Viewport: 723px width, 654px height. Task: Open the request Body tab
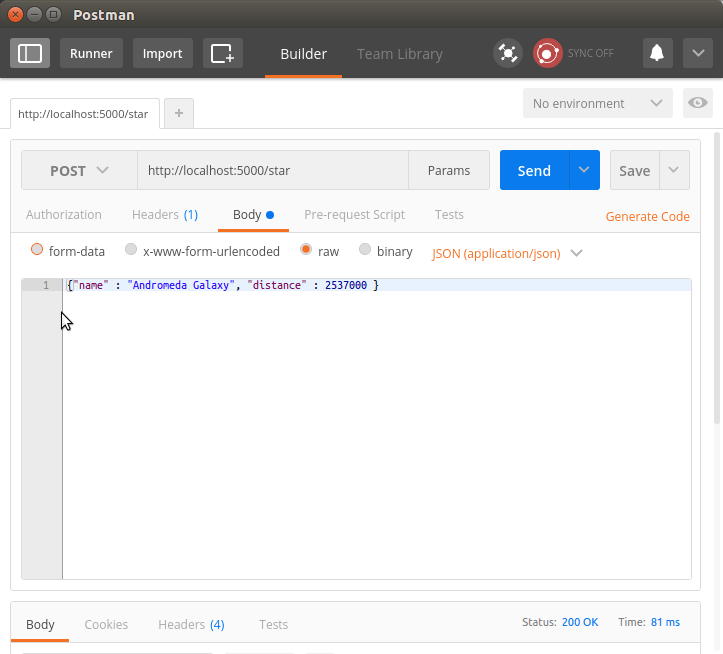click(x=253, y=215)
